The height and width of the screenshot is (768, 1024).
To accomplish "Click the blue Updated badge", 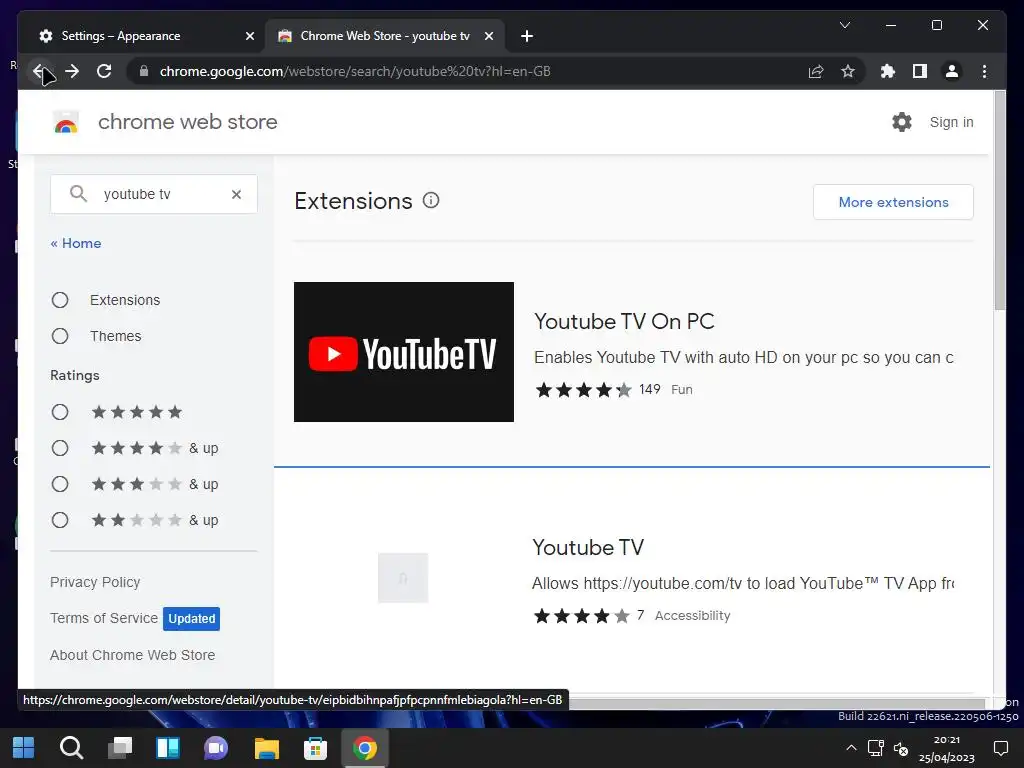I will click(191, 618).
